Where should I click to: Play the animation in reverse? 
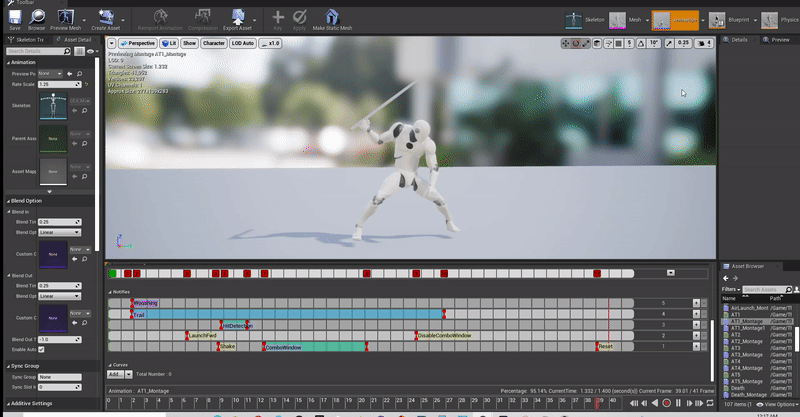tap(655, 403)
